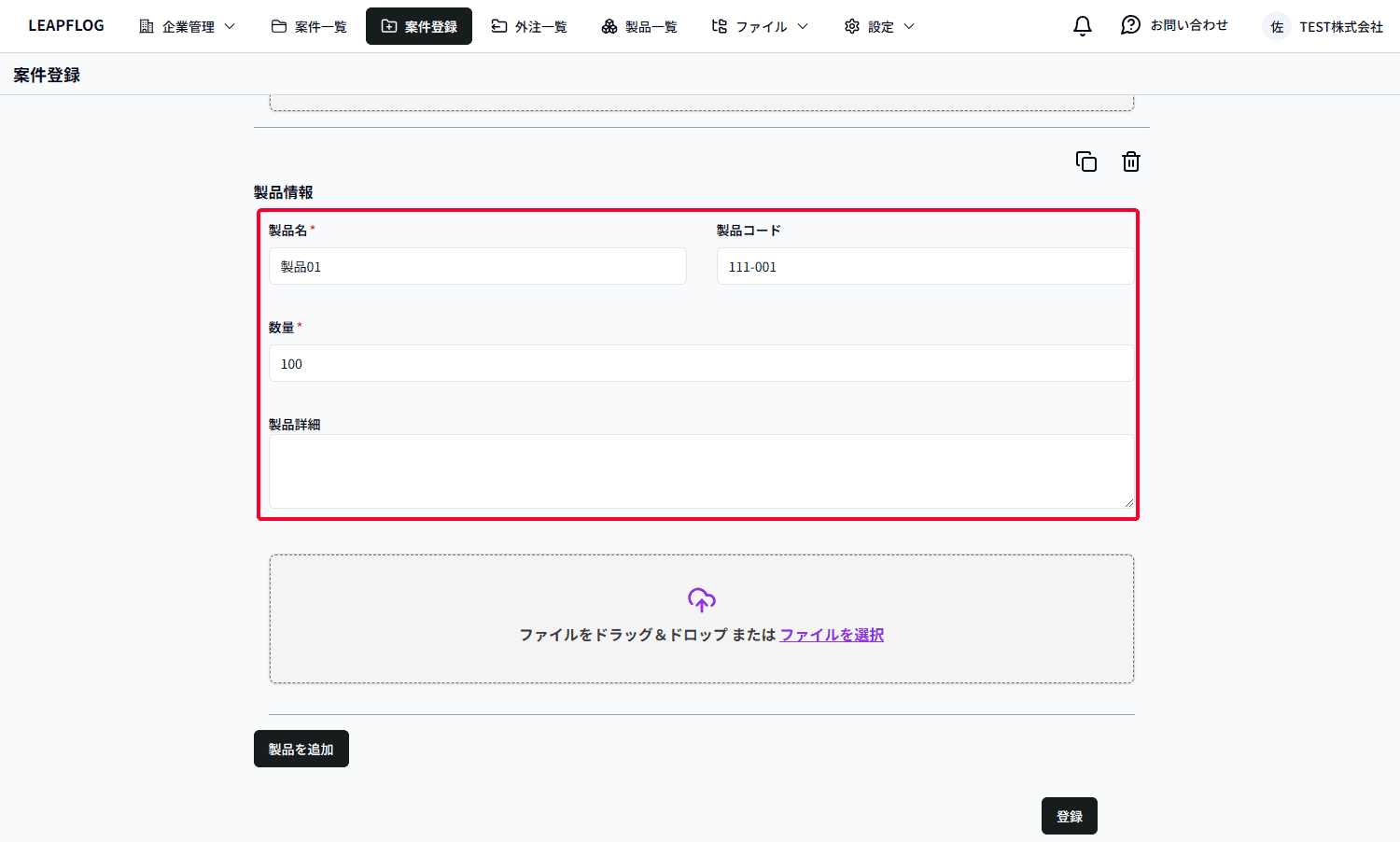Screen dimensions: 1400x842
Task: Click the duplicate product copy icon
Action: coord(1085,161)
